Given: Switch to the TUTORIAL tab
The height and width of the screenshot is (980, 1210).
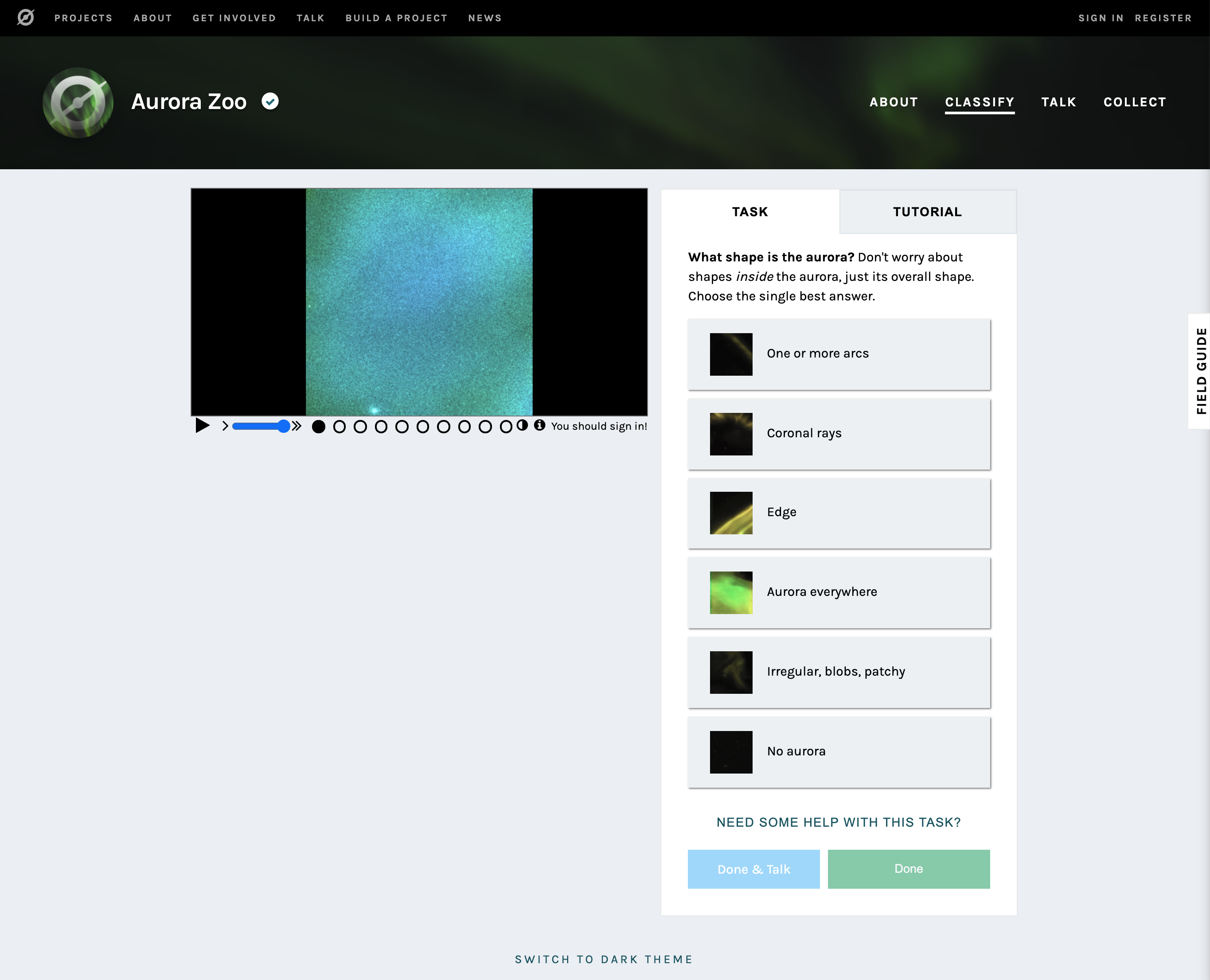Looking at the screenshot, I should click(928, 212).
